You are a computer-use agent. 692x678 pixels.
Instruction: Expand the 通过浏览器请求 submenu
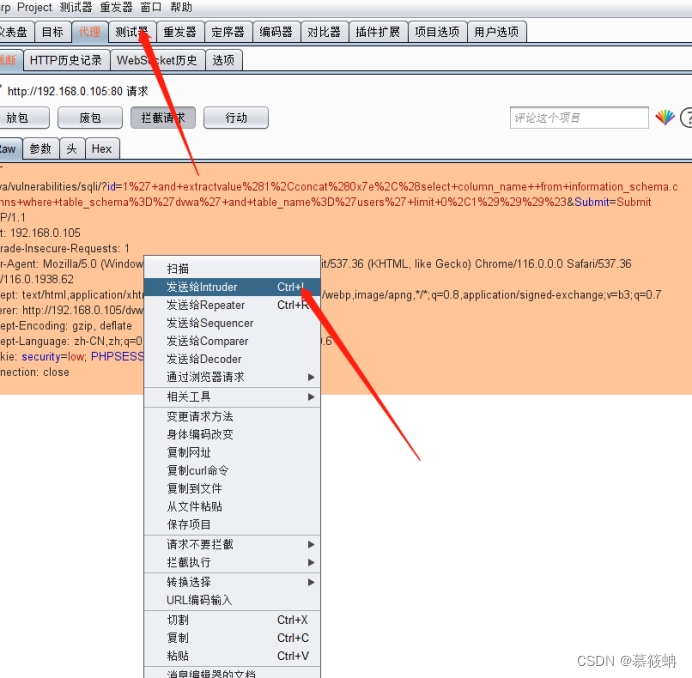point(232,377)
